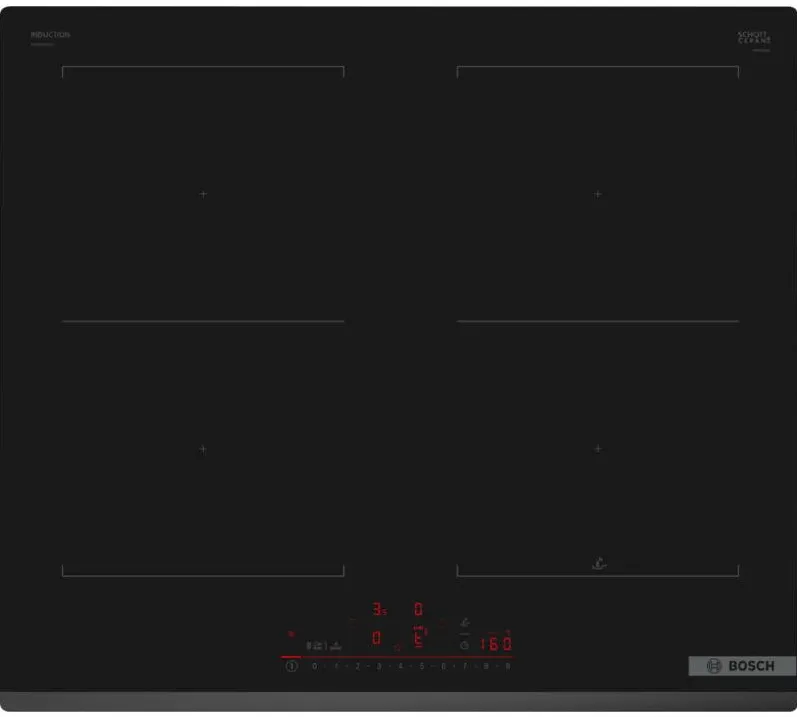Tap the center cross of the front right zone
Image resolution: width=797 pixels, height=717 pixels.
(598, 449)
